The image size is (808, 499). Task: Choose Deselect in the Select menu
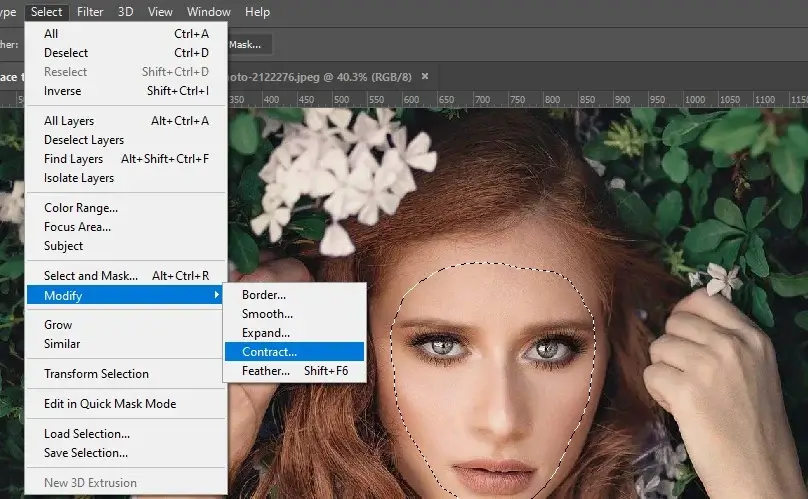[126, 53]
